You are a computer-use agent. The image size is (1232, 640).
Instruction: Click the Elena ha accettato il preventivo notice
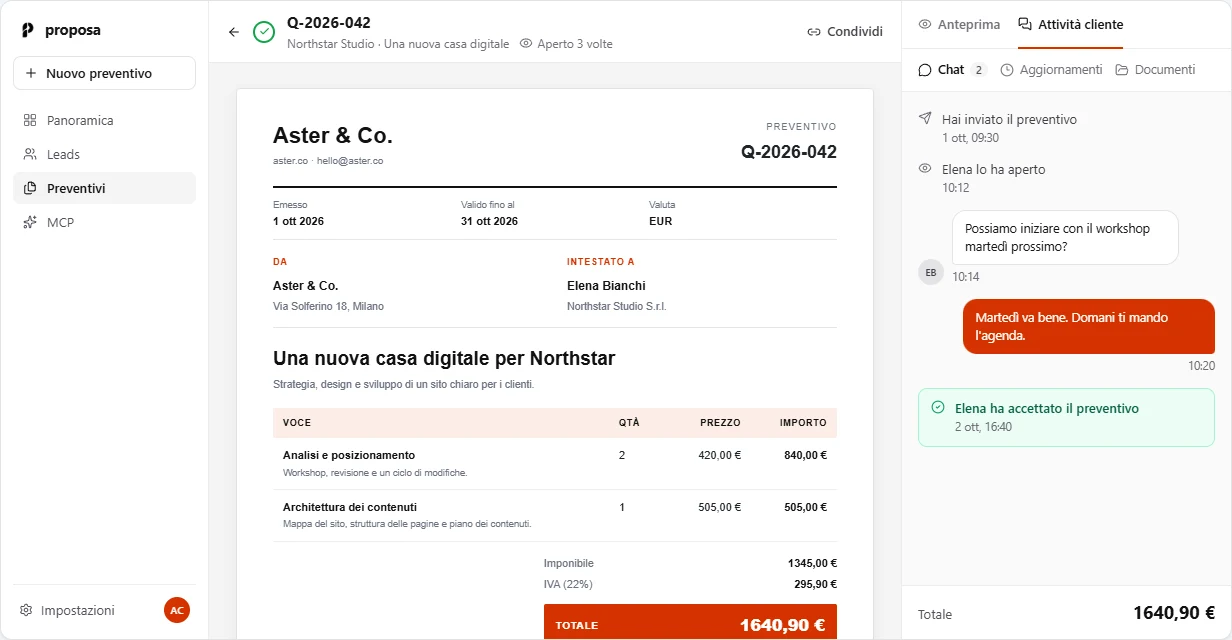click(1066, 417)
